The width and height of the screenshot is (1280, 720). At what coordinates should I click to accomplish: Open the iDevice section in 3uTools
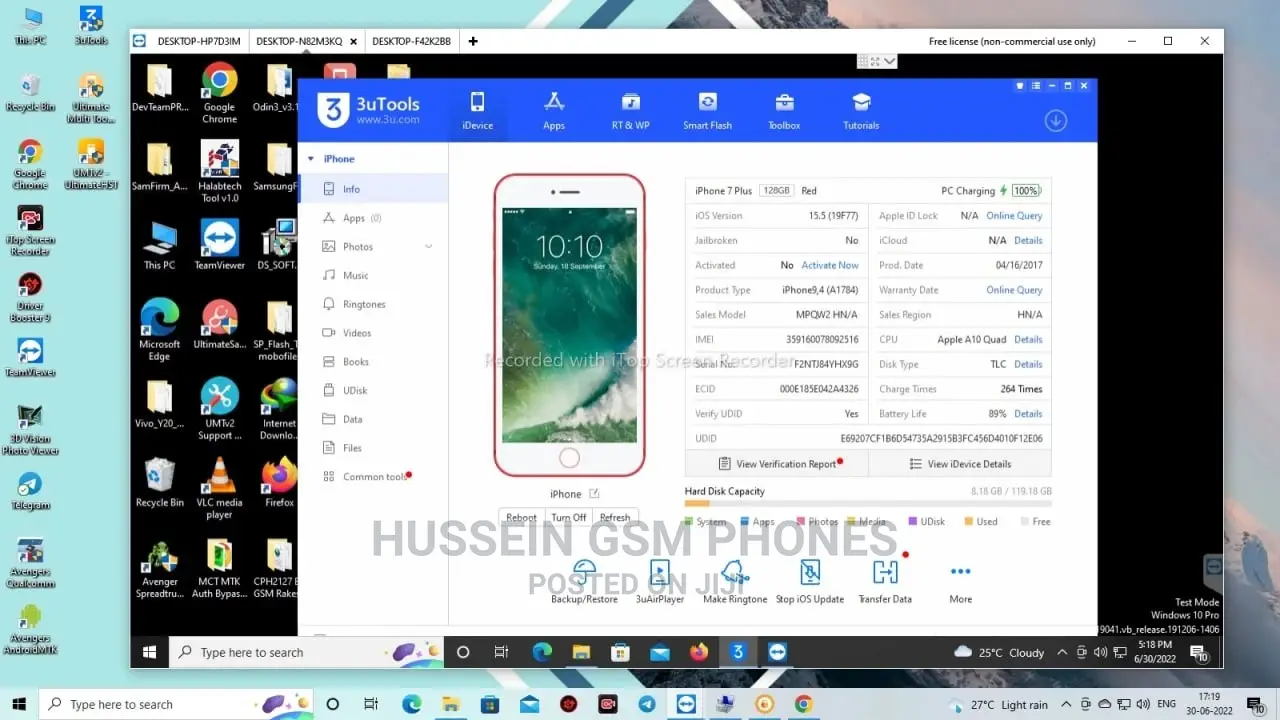tap(477, 110)
